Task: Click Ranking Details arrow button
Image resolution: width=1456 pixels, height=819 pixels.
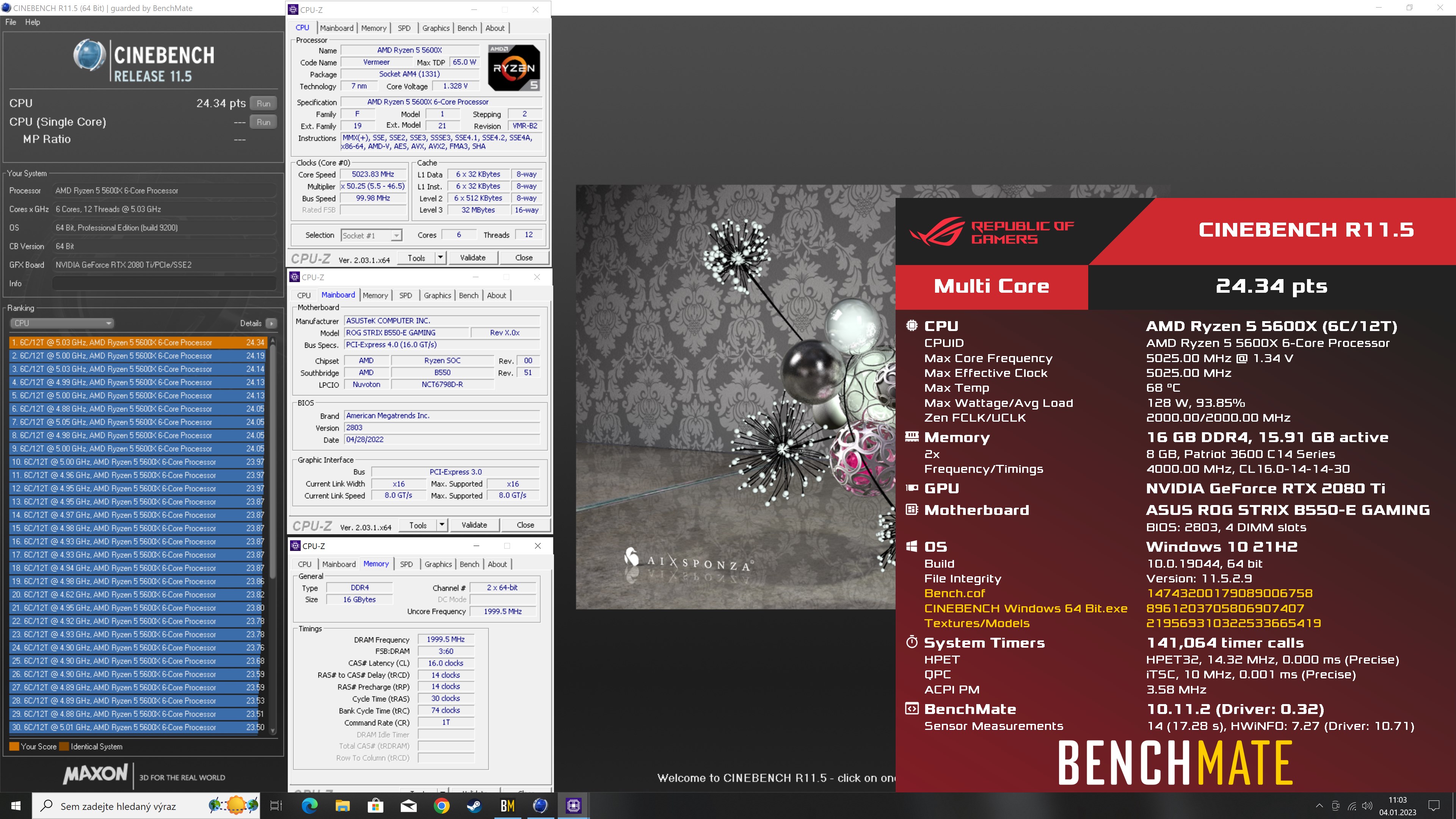Action: click(271, 323)
